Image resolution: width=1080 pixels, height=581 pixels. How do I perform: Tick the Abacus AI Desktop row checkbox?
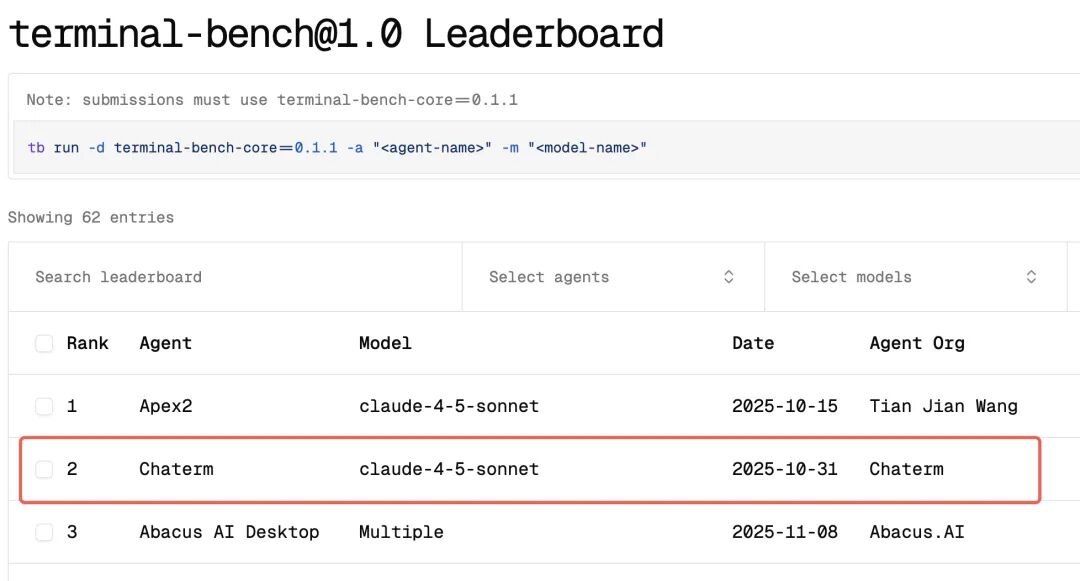point(44,532)
